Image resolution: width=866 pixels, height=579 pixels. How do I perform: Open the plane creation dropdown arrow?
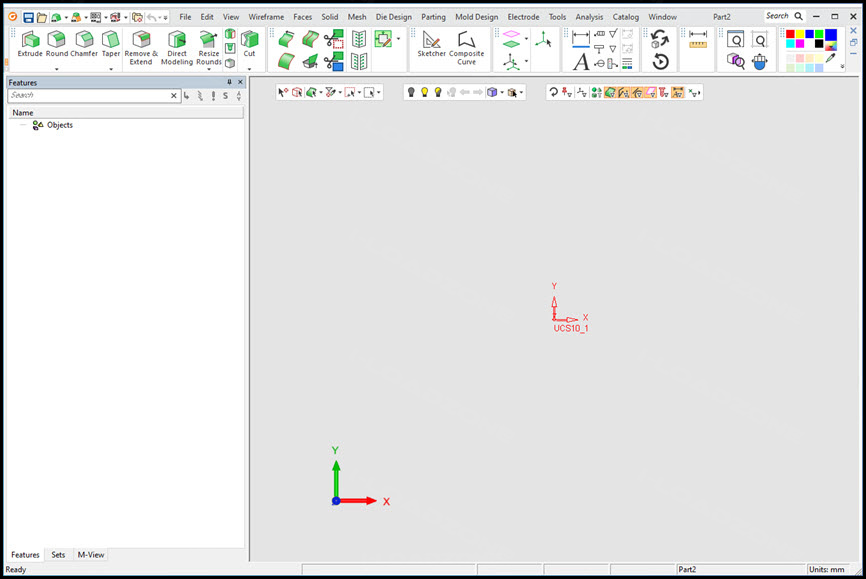coord(526,39)
